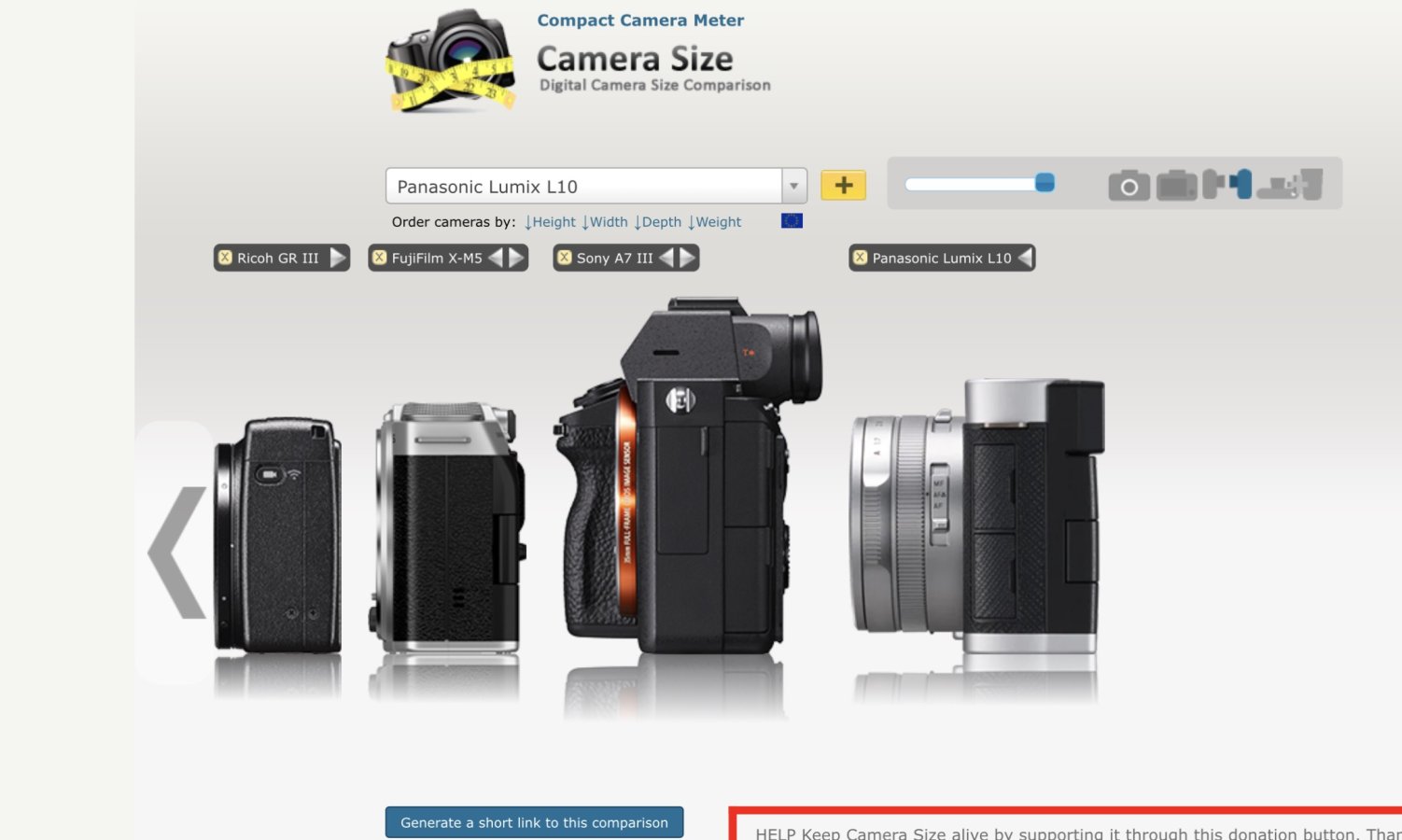The height and width of the screenshot is (840, 1402).
Task: Click the large previous chevron arrow
Action: [176, 552]
